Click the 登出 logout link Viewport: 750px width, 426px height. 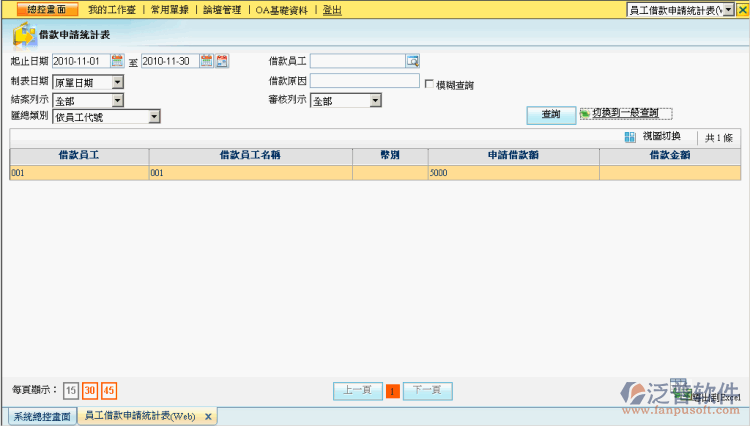[332, 10]
